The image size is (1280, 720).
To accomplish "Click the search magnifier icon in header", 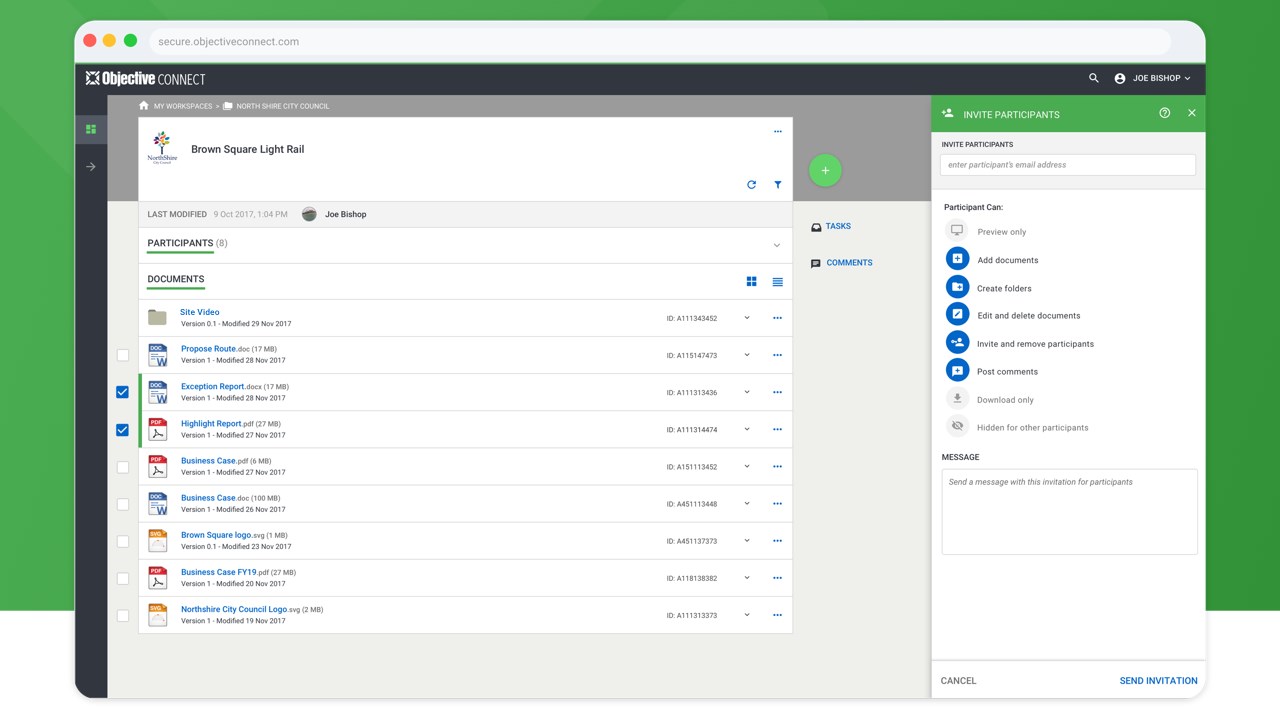I will coord(1093,78).
